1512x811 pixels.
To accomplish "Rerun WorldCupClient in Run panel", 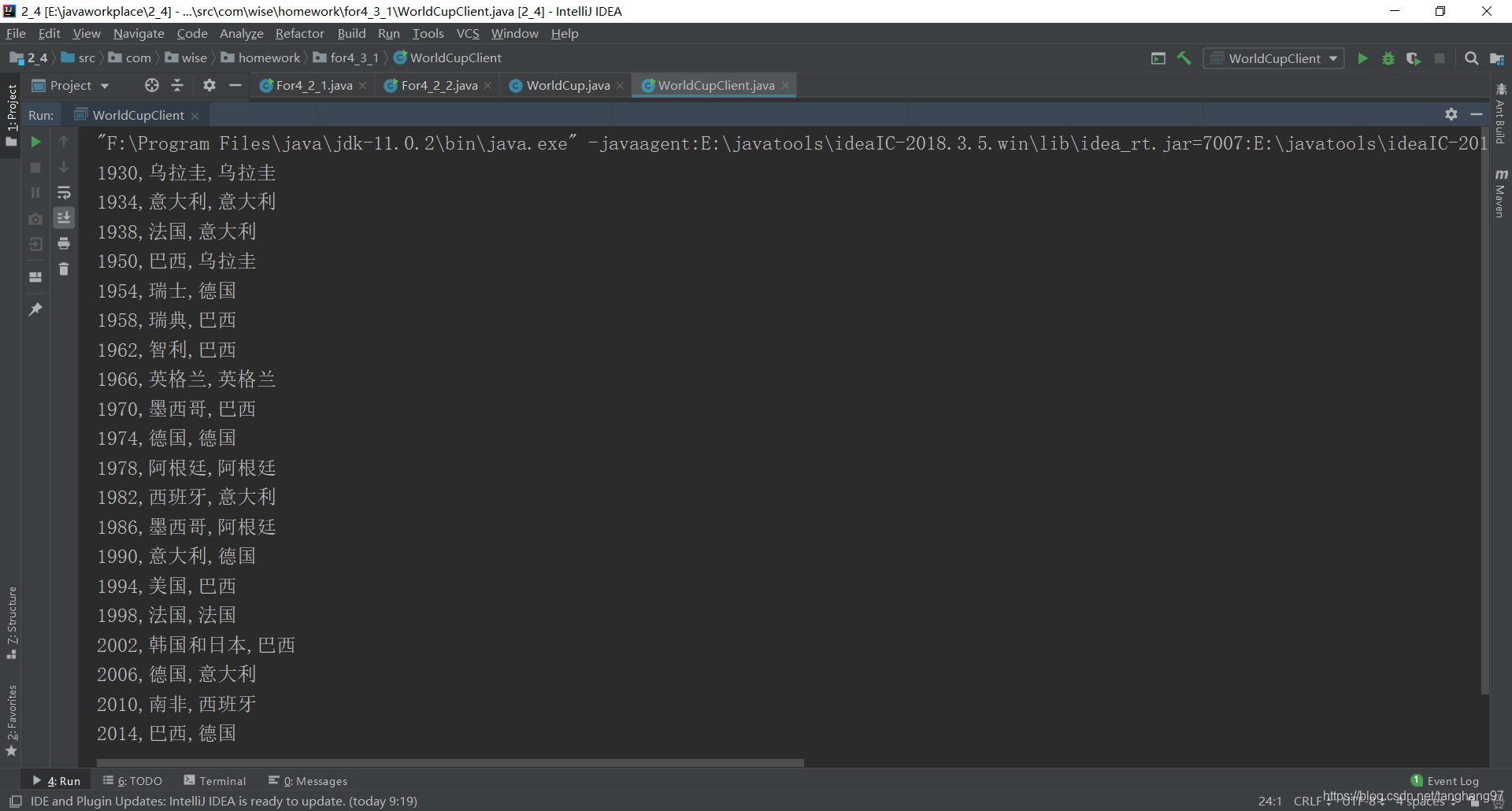I will (x=35, y=142).
